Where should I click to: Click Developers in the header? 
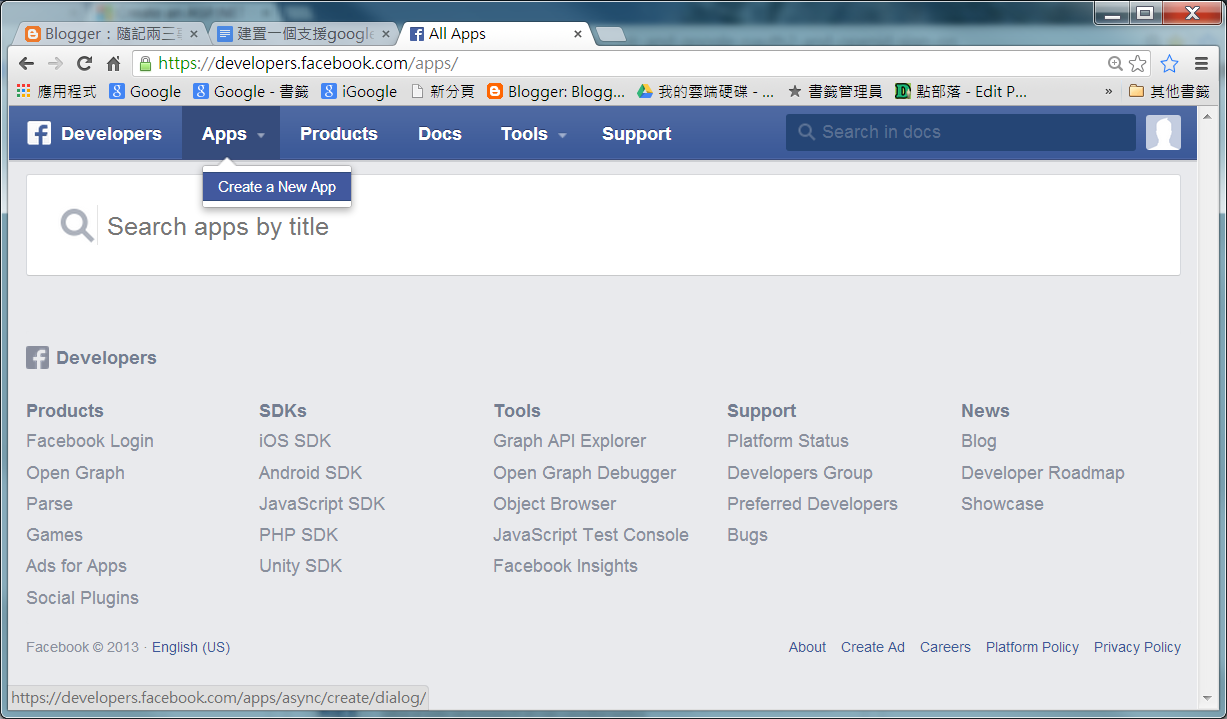111,133
